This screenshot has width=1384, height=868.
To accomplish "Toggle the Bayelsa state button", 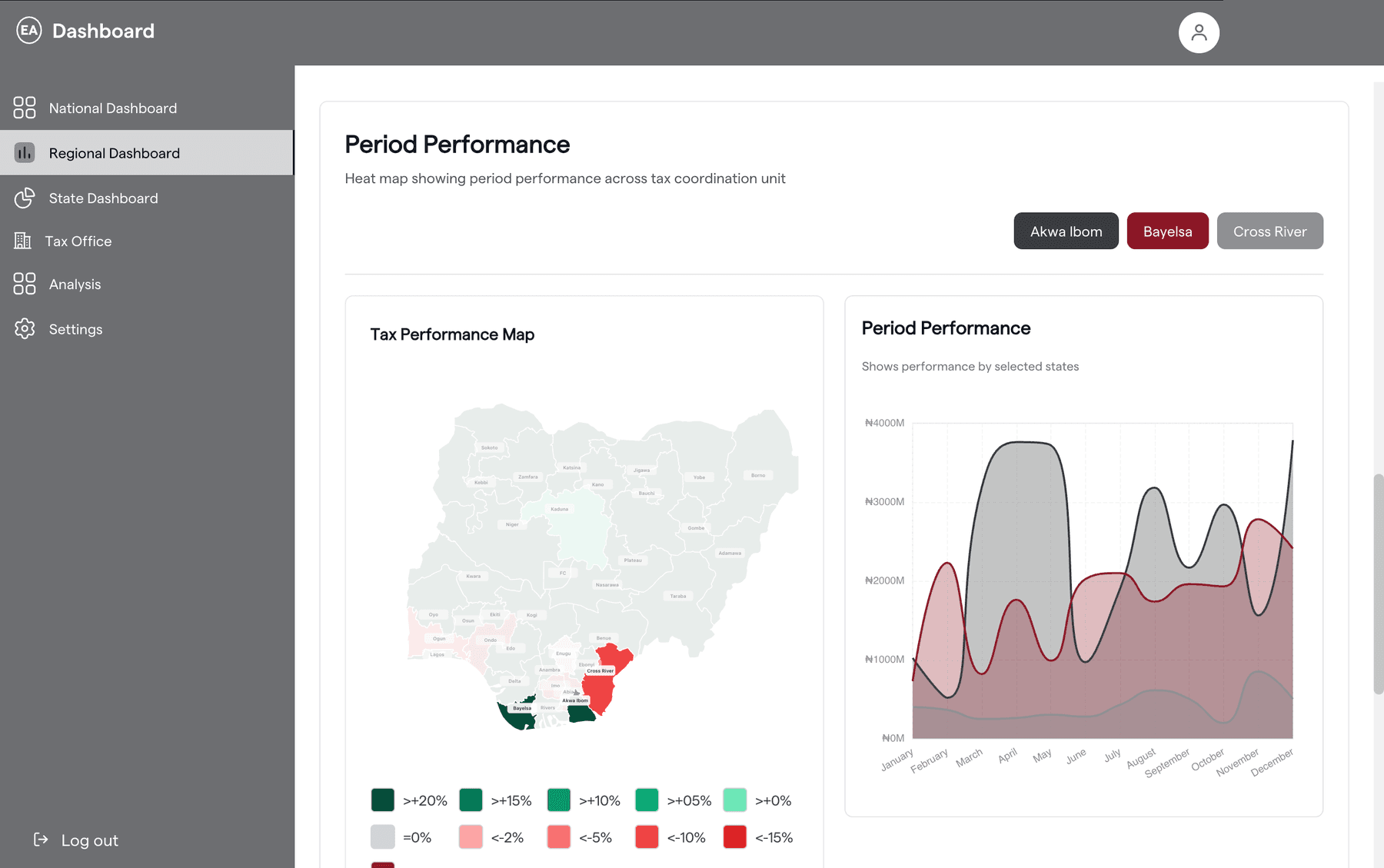I will [x=1167, y=231].
